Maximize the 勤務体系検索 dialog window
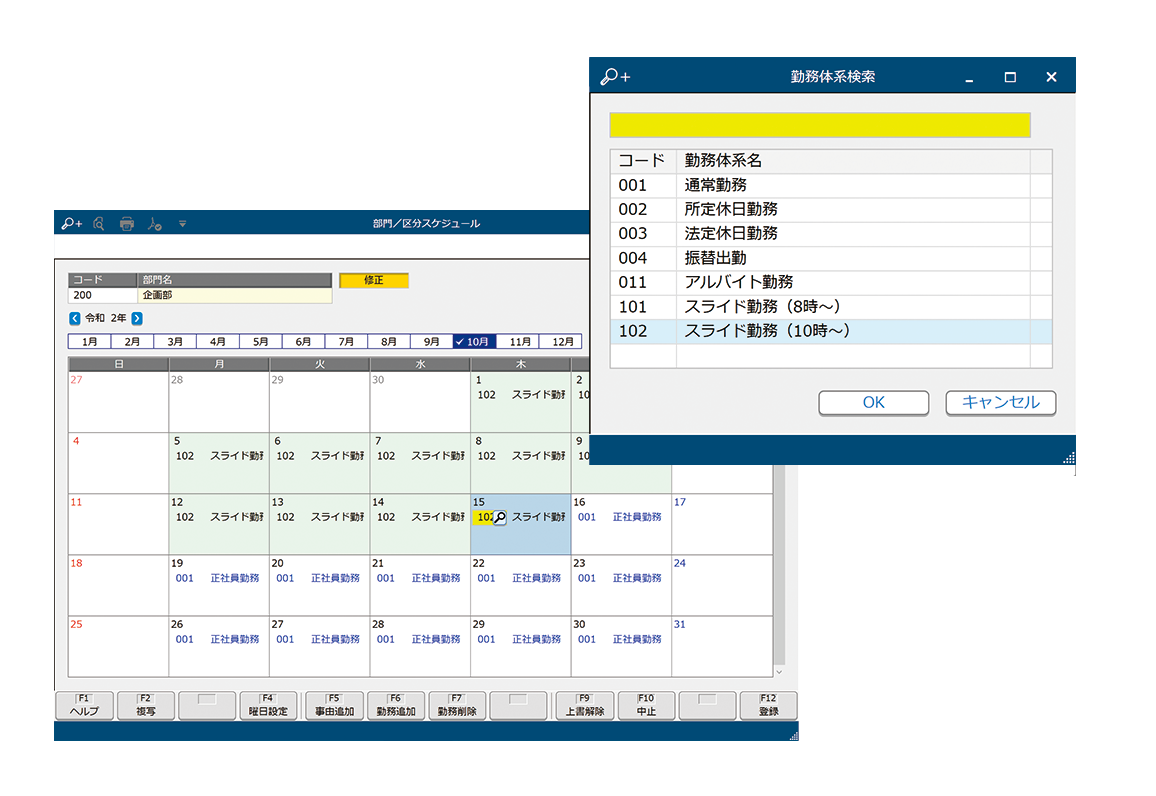This screenshot has height=796, width=1156. [x=1010, y=77]
